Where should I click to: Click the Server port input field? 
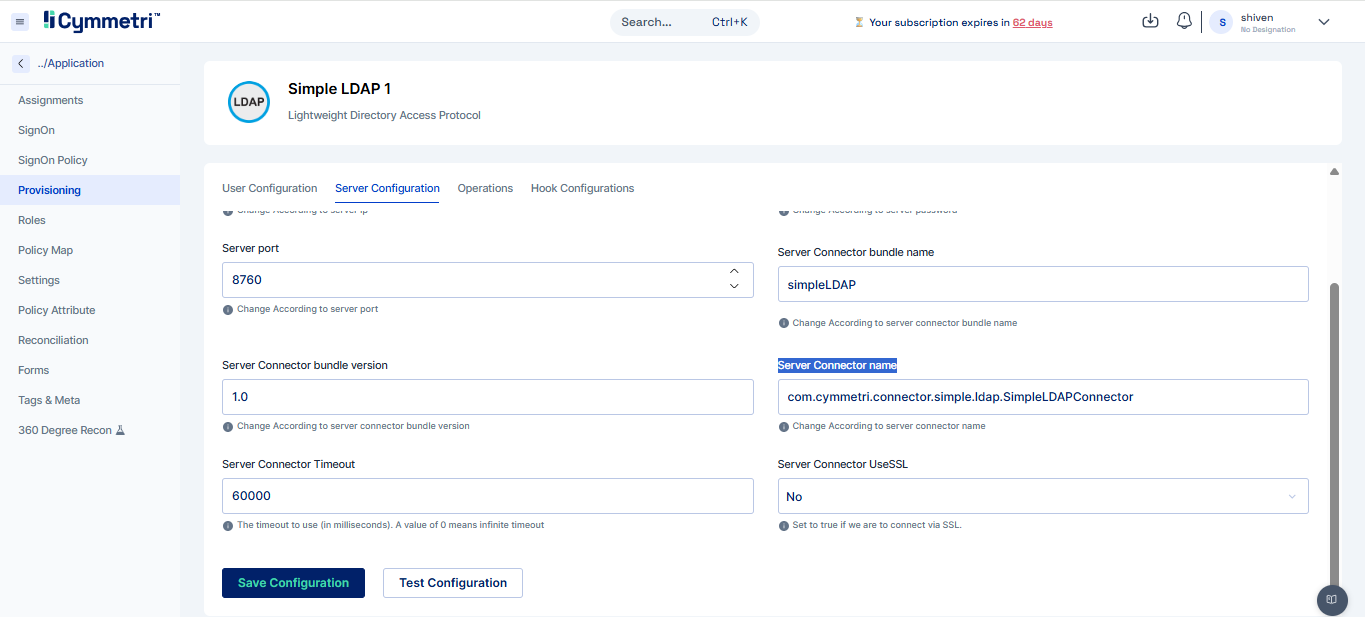[488, 280]
